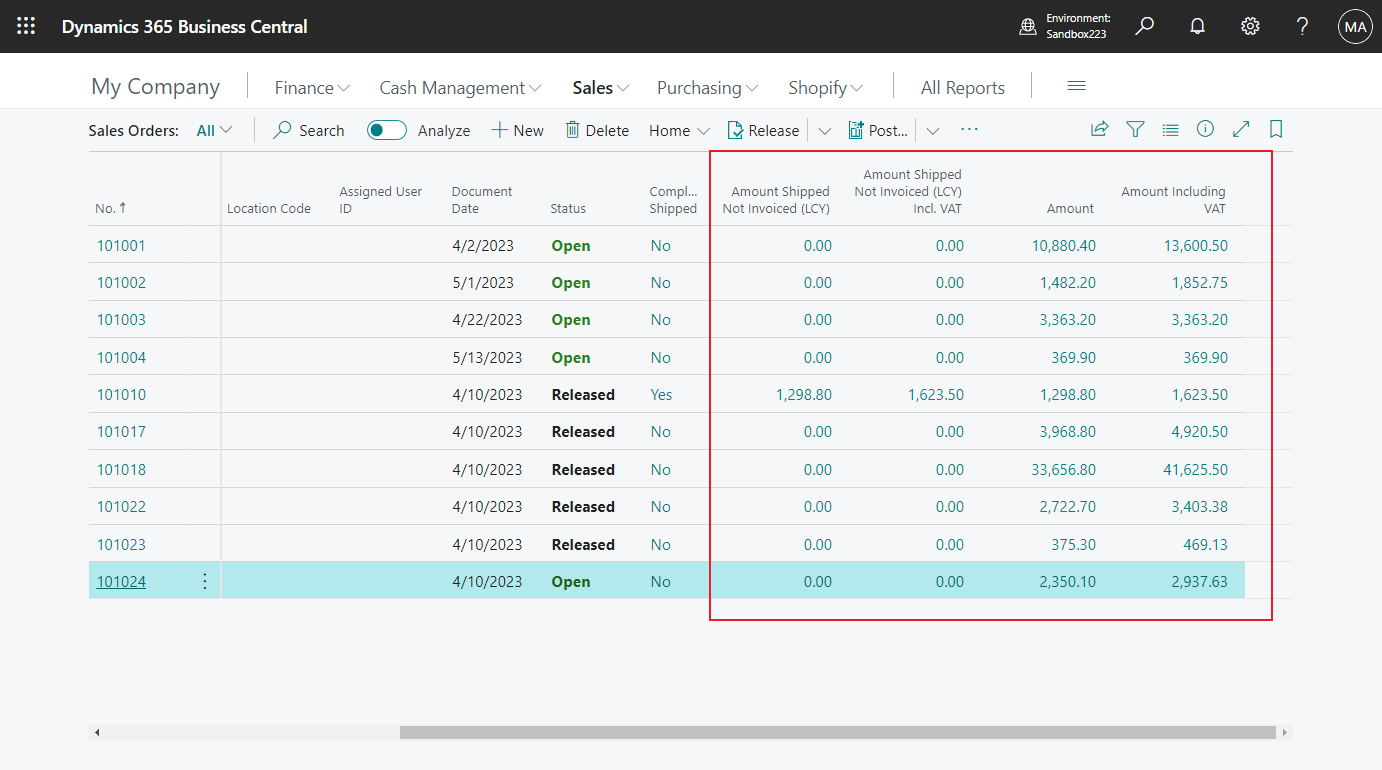Open sales order 101024 link
1382x770 pixels.
coord(120,581)
